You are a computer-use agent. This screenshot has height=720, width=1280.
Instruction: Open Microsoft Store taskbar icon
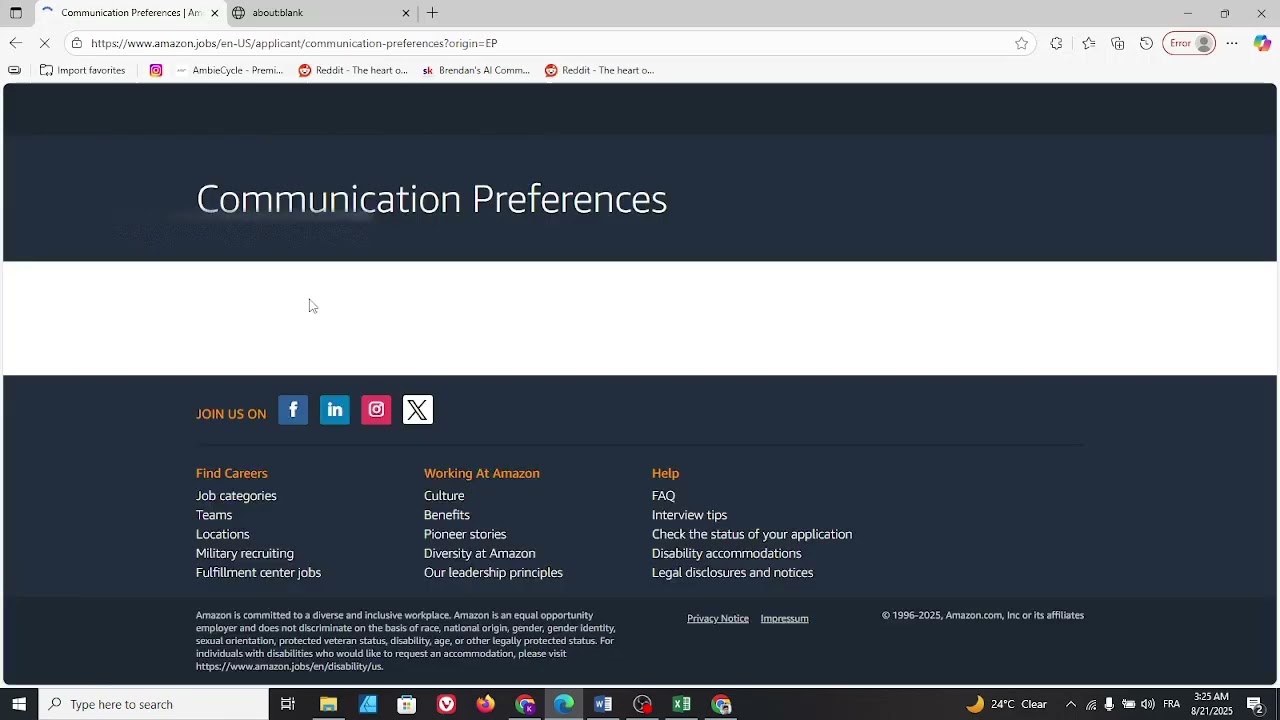point(406,704)
